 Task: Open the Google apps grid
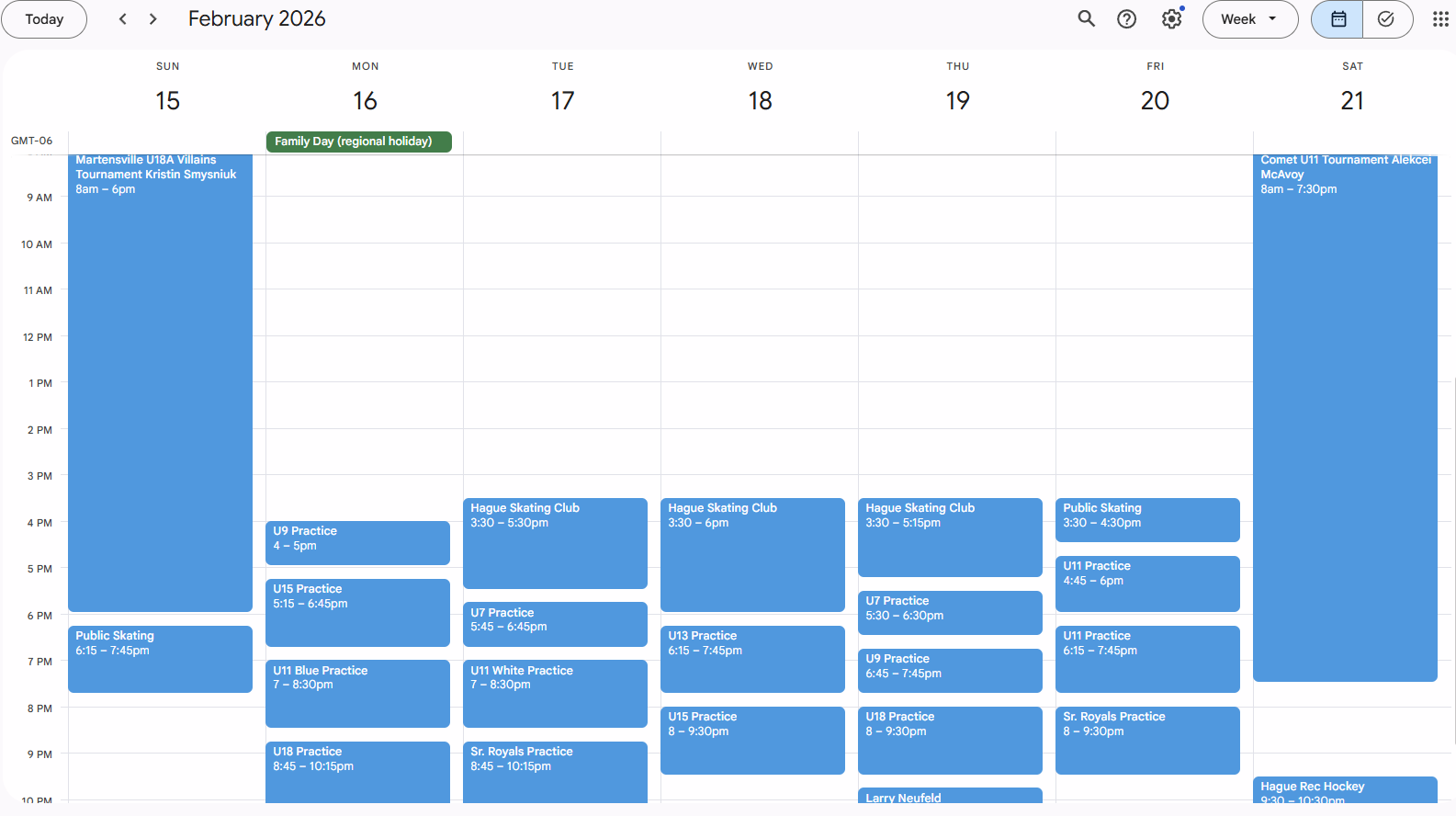coord(1439,19)
